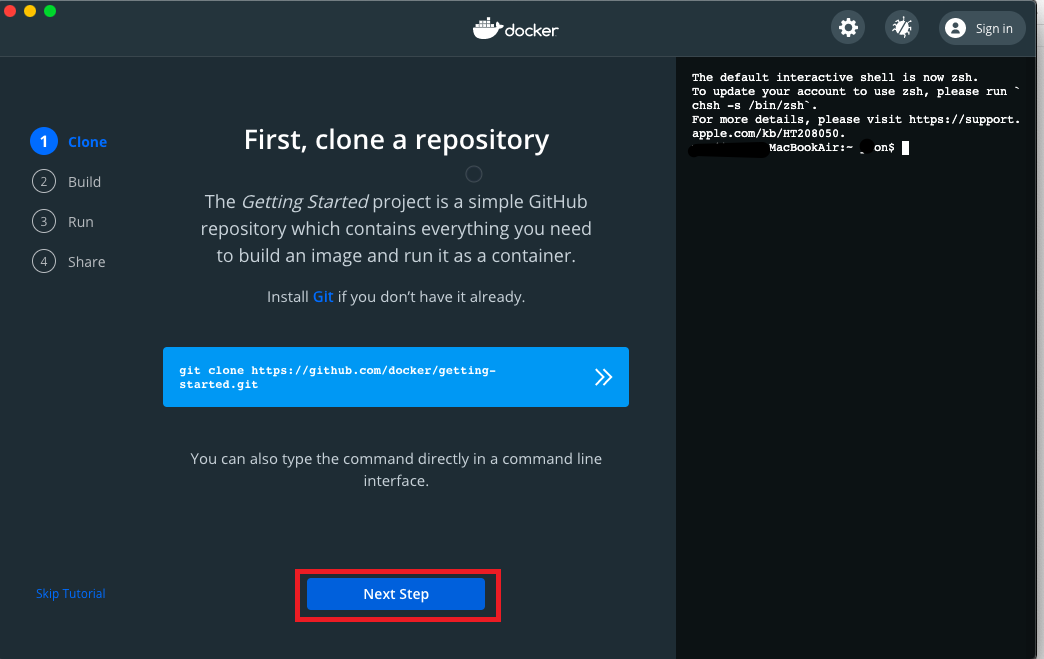Click the Next Step button
Viewport: 1044px width, 659px height.
click(395, 594)
